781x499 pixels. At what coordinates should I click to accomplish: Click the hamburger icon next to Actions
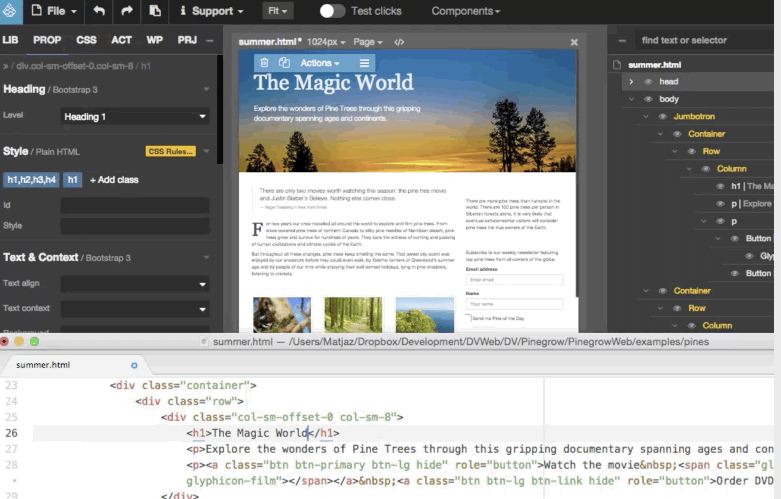click(365, 62)
